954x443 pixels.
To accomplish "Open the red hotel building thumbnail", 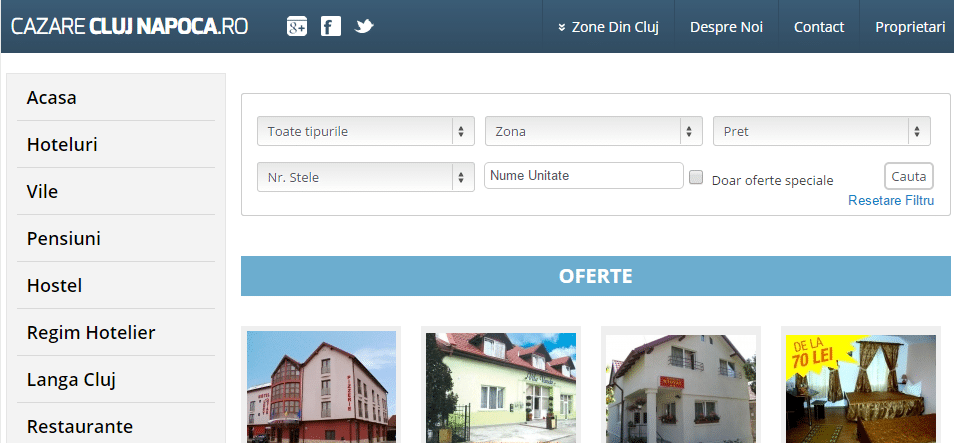I will (321, 387).
